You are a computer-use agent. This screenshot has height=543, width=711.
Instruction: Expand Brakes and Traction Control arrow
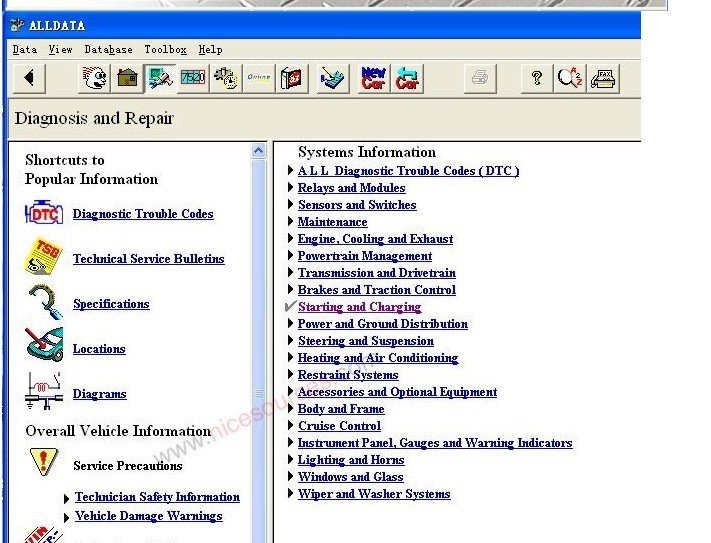(x=291, y=289)
